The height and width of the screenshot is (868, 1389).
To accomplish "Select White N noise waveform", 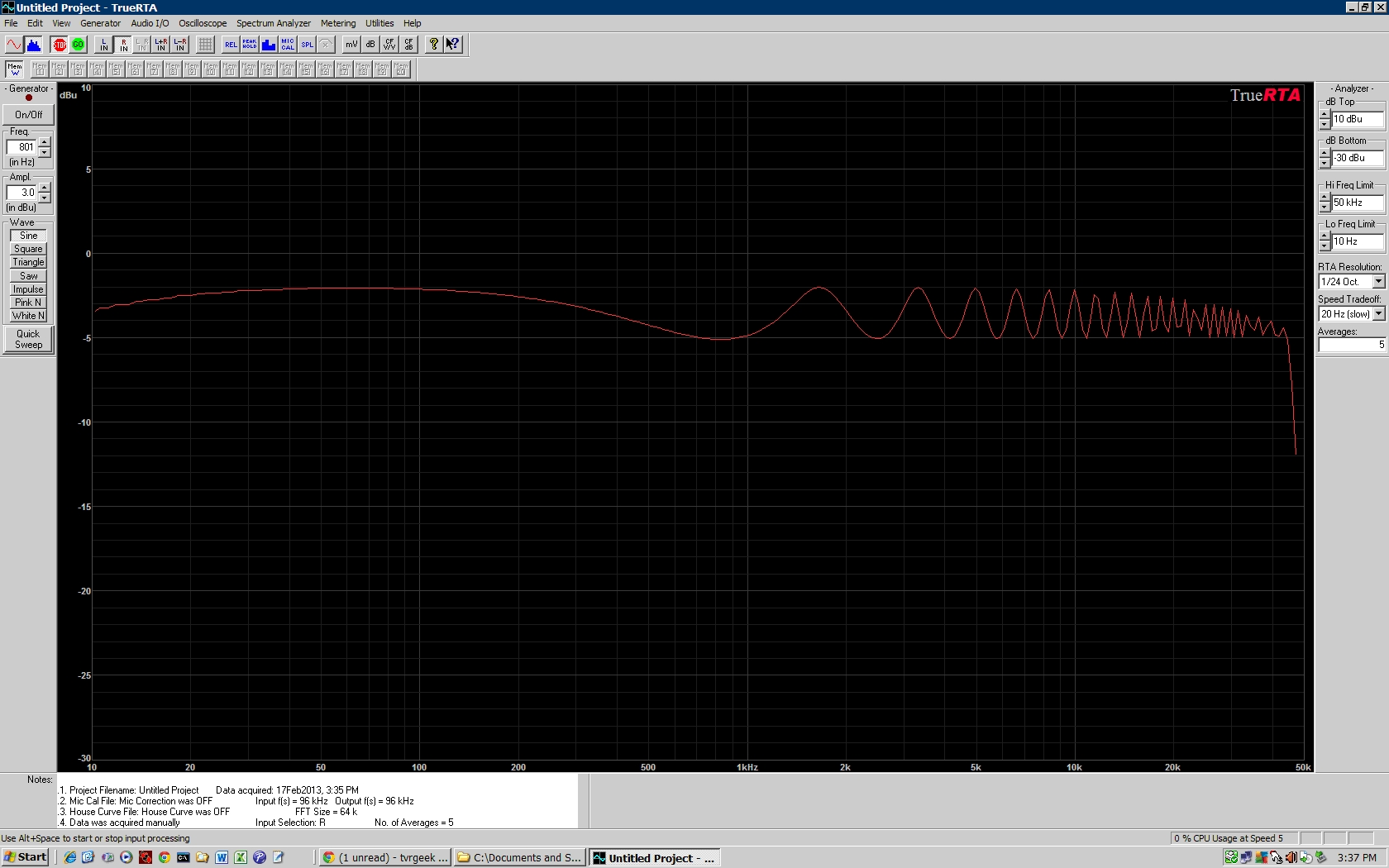I will click(28, 316).
